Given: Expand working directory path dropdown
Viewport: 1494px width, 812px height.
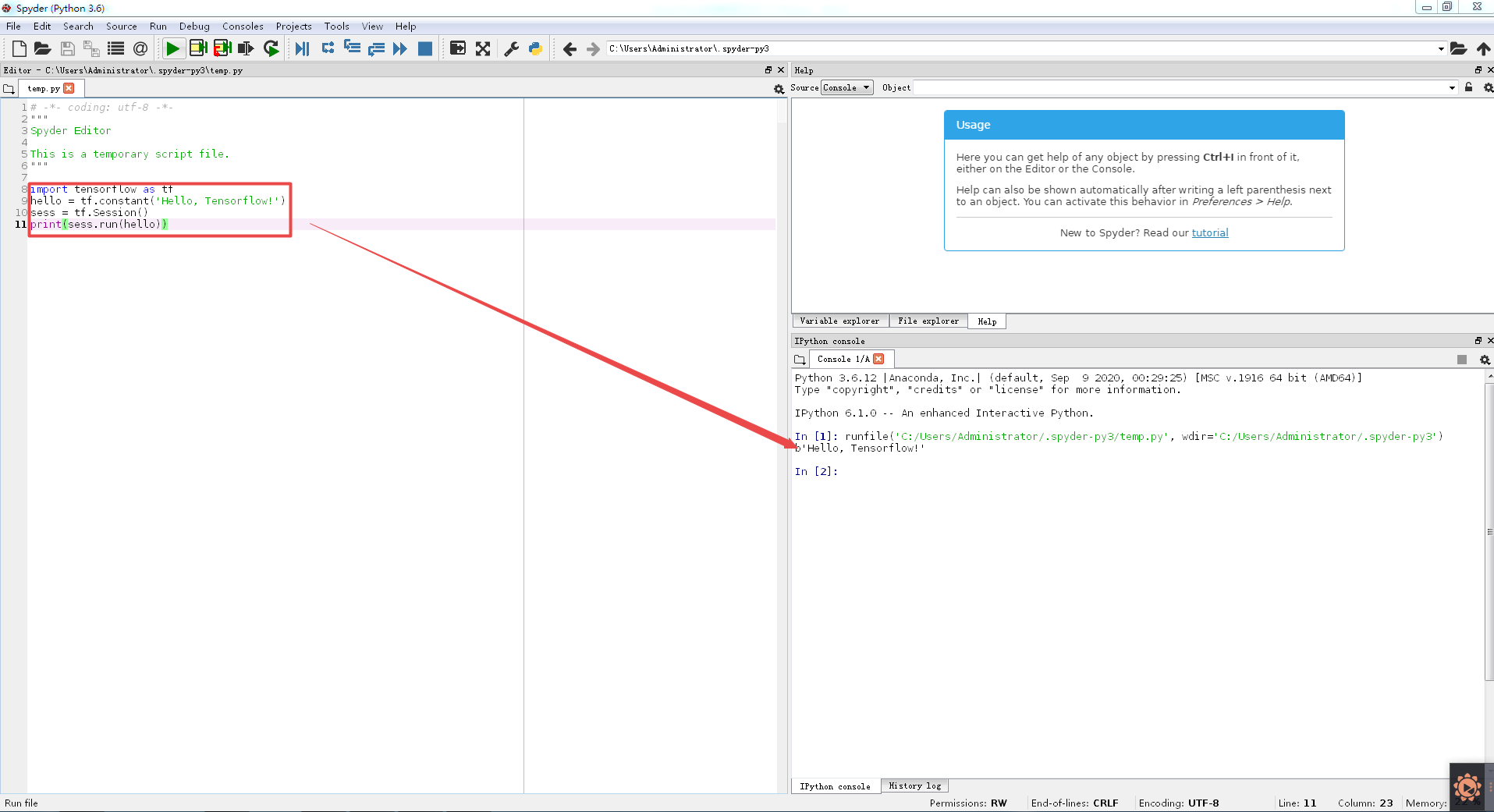Looking at the screenshot, I should tap(1441, 48).
